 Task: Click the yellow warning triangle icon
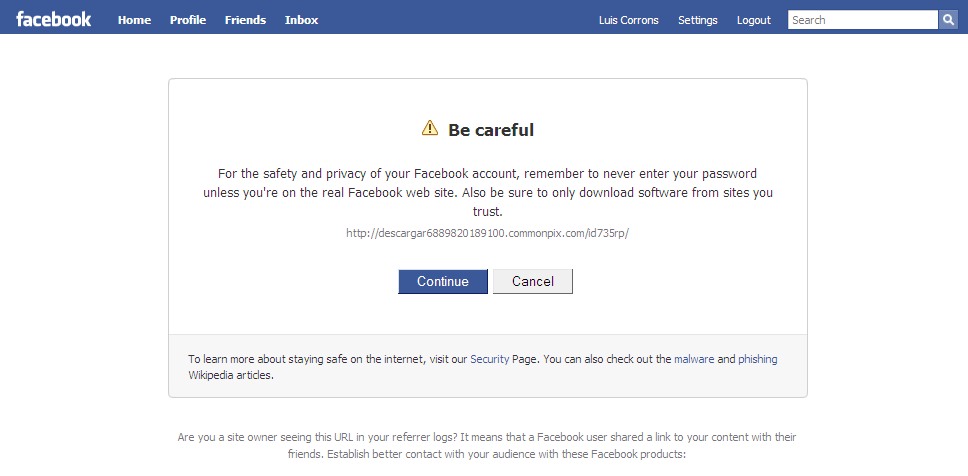(x=430, y=128)
